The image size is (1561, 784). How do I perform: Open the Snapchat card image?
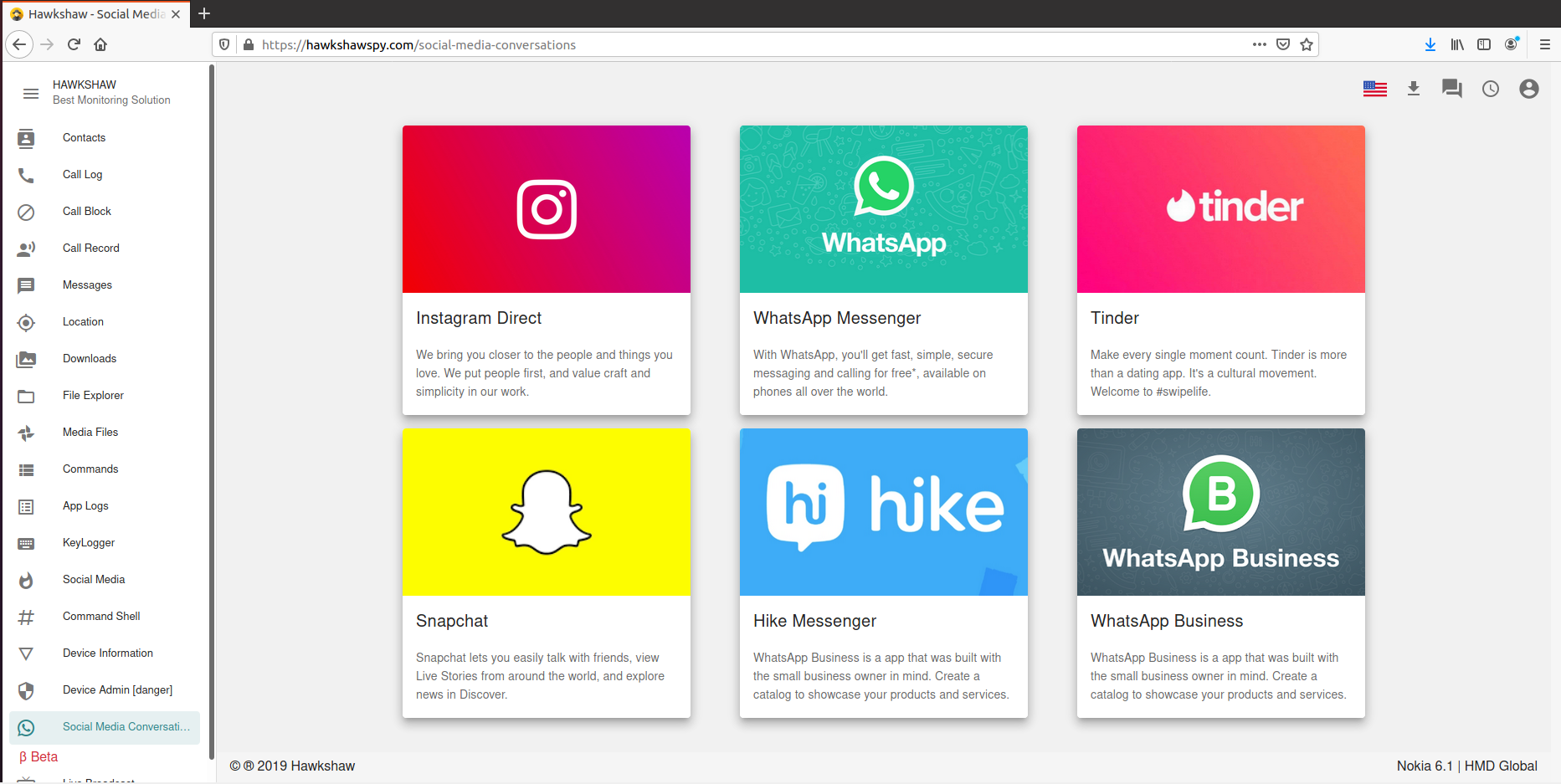[x=547, y=512]
